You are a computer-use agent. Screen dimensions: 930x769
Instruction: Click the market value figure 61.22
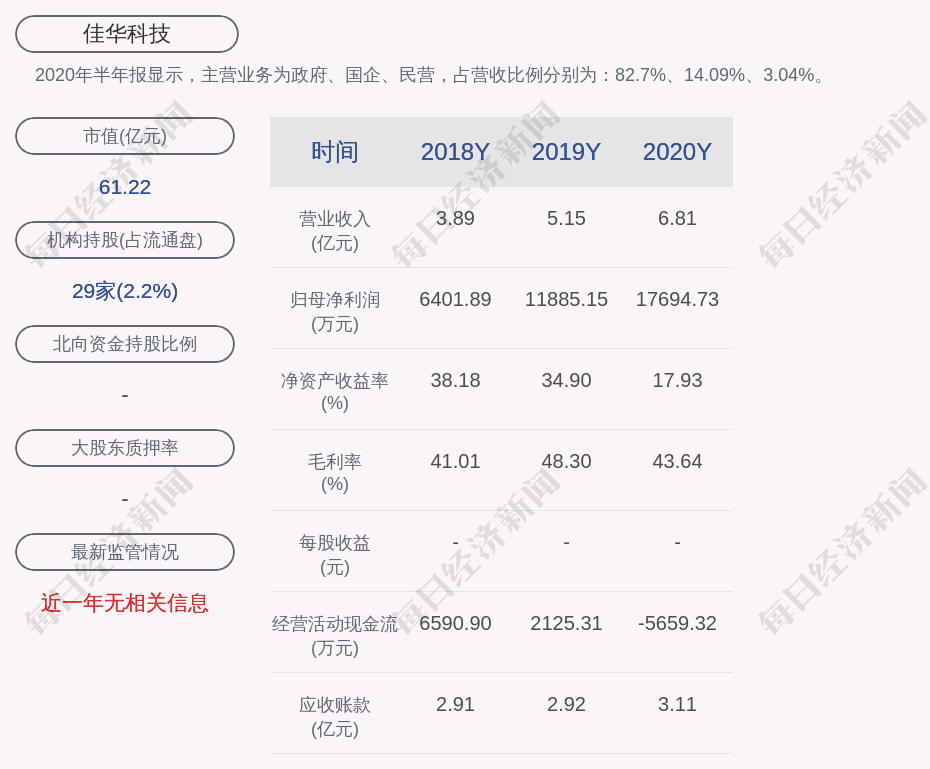(125, 187)
